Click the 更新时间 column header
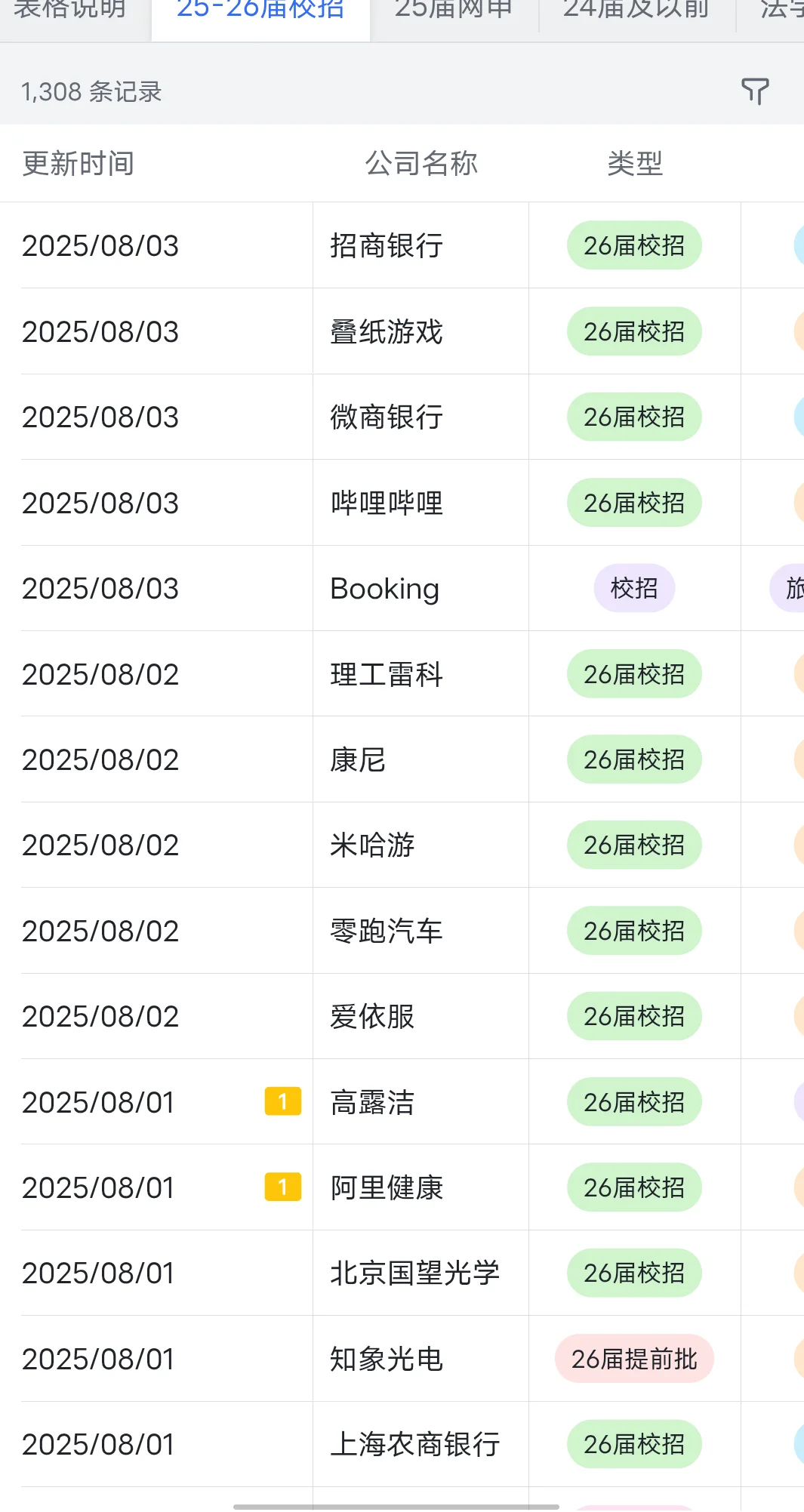 click(x=79, y=163)
